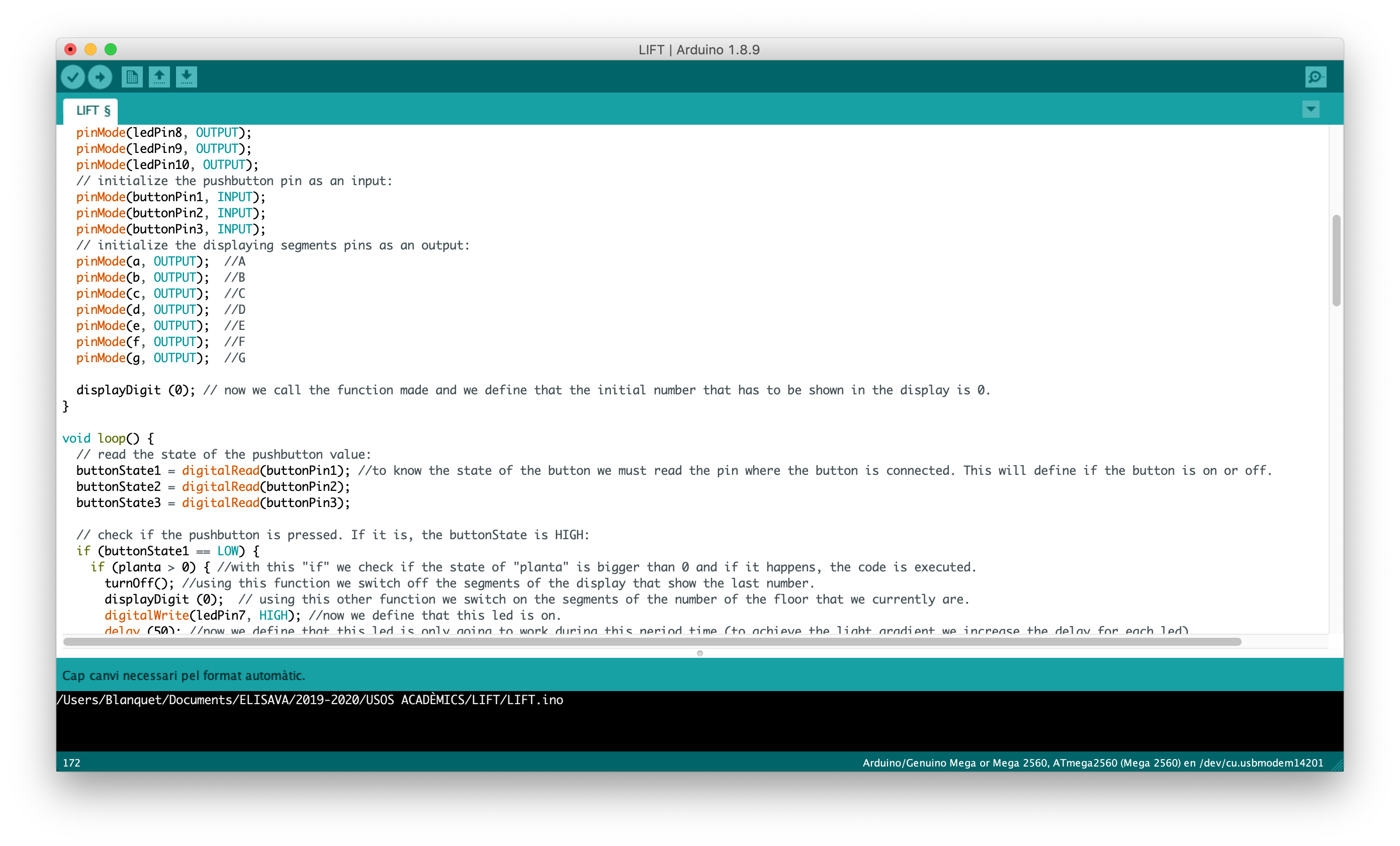Click the LIFT.ino file path in console
Screen dimensions: 1400x846
310,700
